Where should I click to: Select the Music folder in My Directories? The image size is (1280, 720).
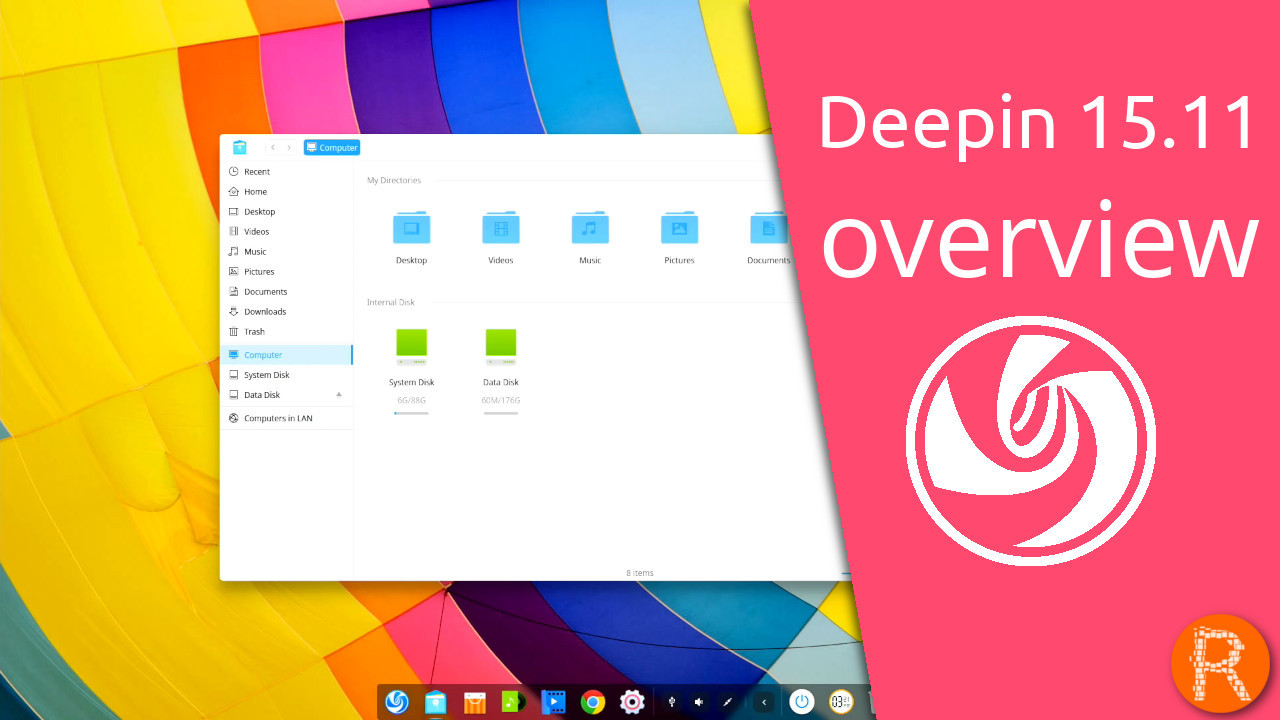pyautogui.click(x=590, y=229)
